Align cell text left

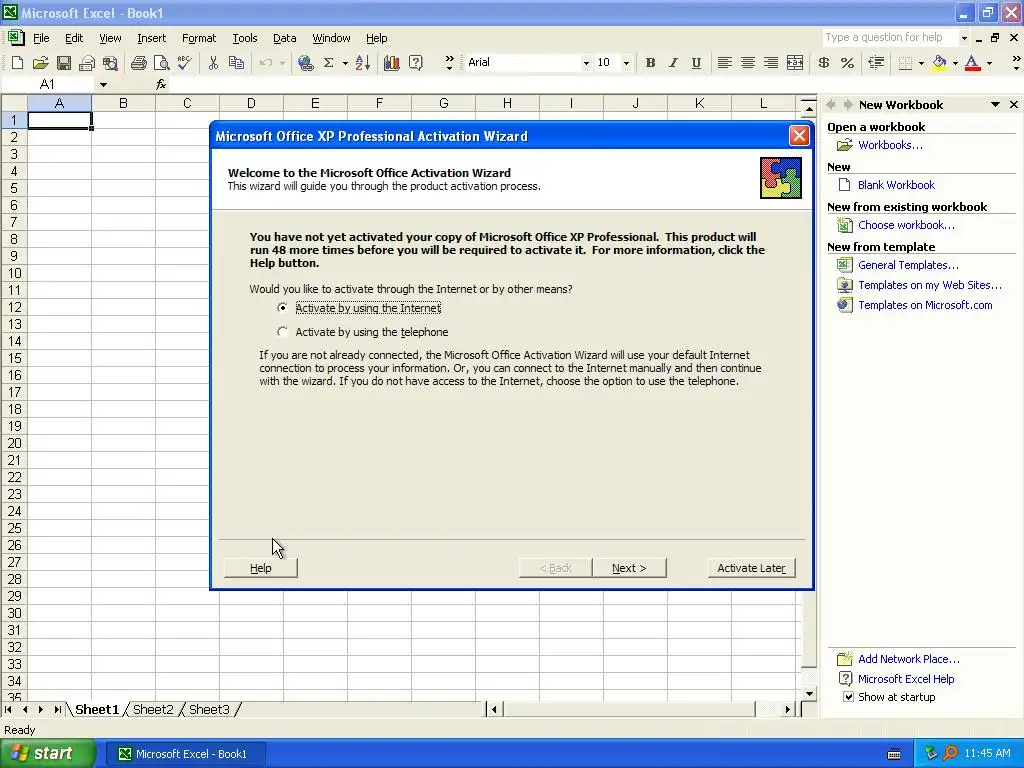point(724,63)
